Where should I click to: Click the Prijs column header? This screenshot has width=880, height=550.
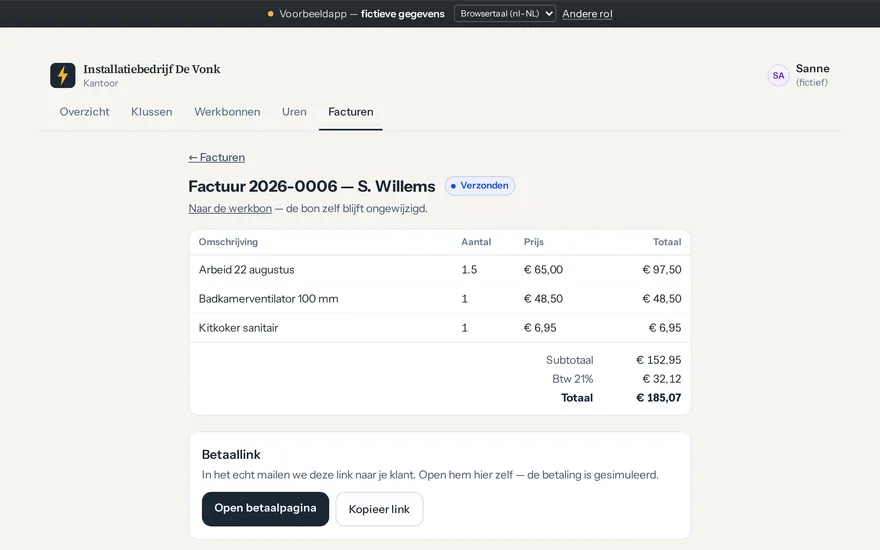pos(534,242)
